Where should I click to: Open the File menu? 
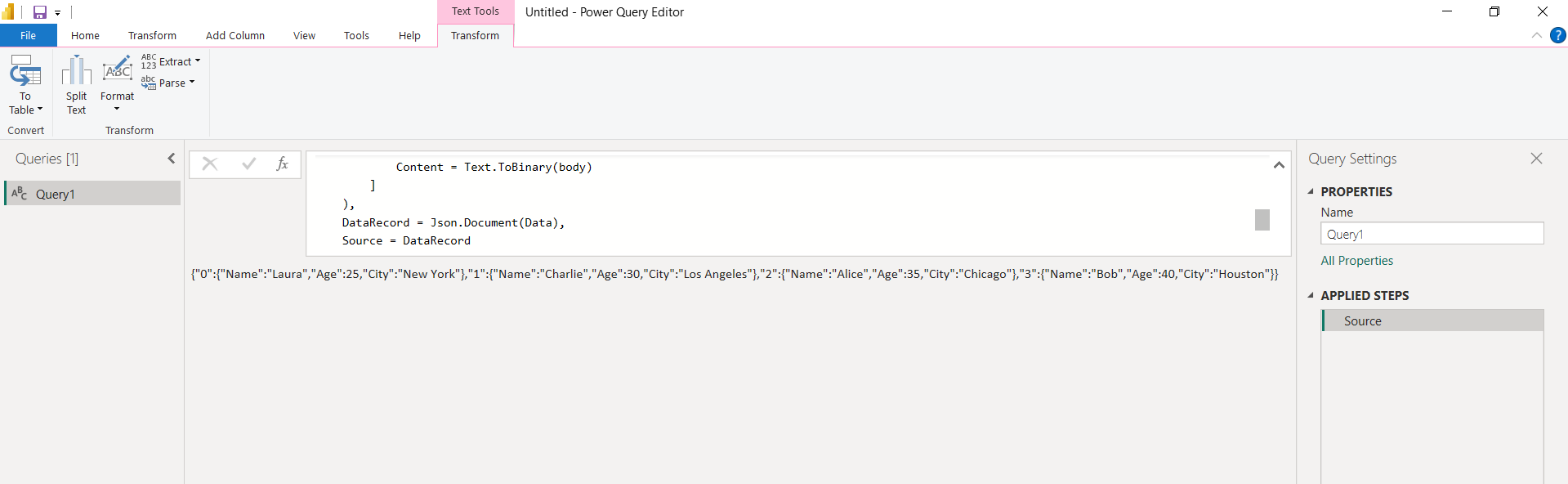point(28,35)
